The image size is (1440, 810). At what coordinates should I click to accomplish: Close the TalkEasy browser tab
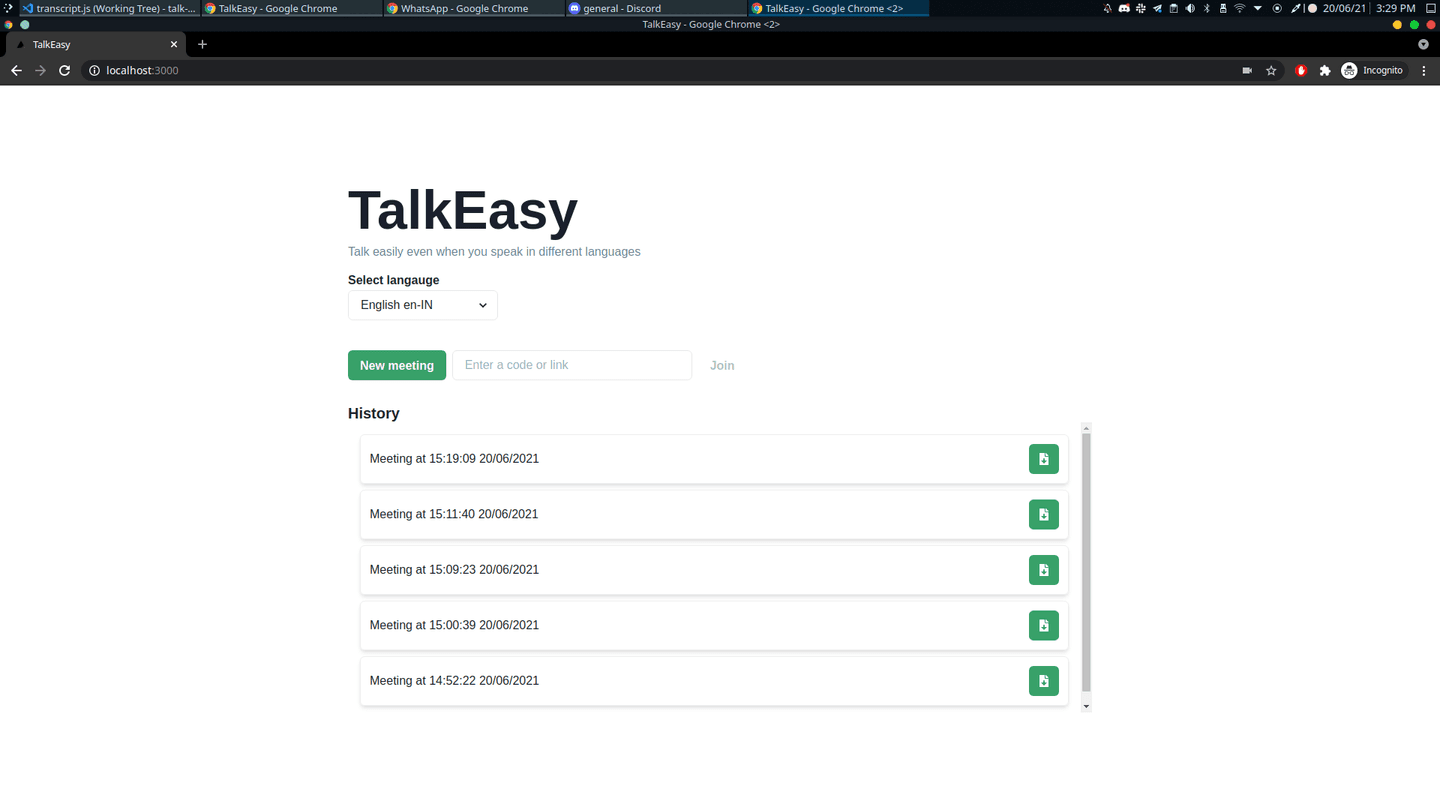pos(174,44)
